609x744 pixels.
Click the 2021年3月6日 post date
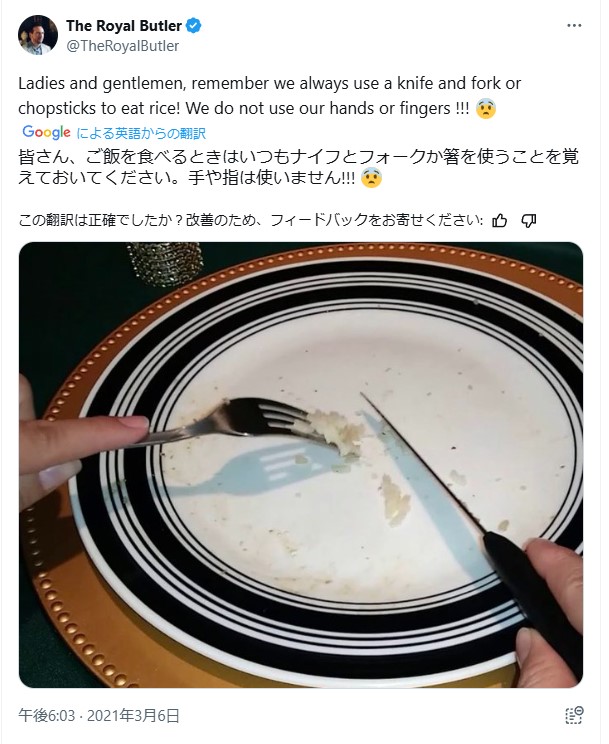tap(133, 716)
